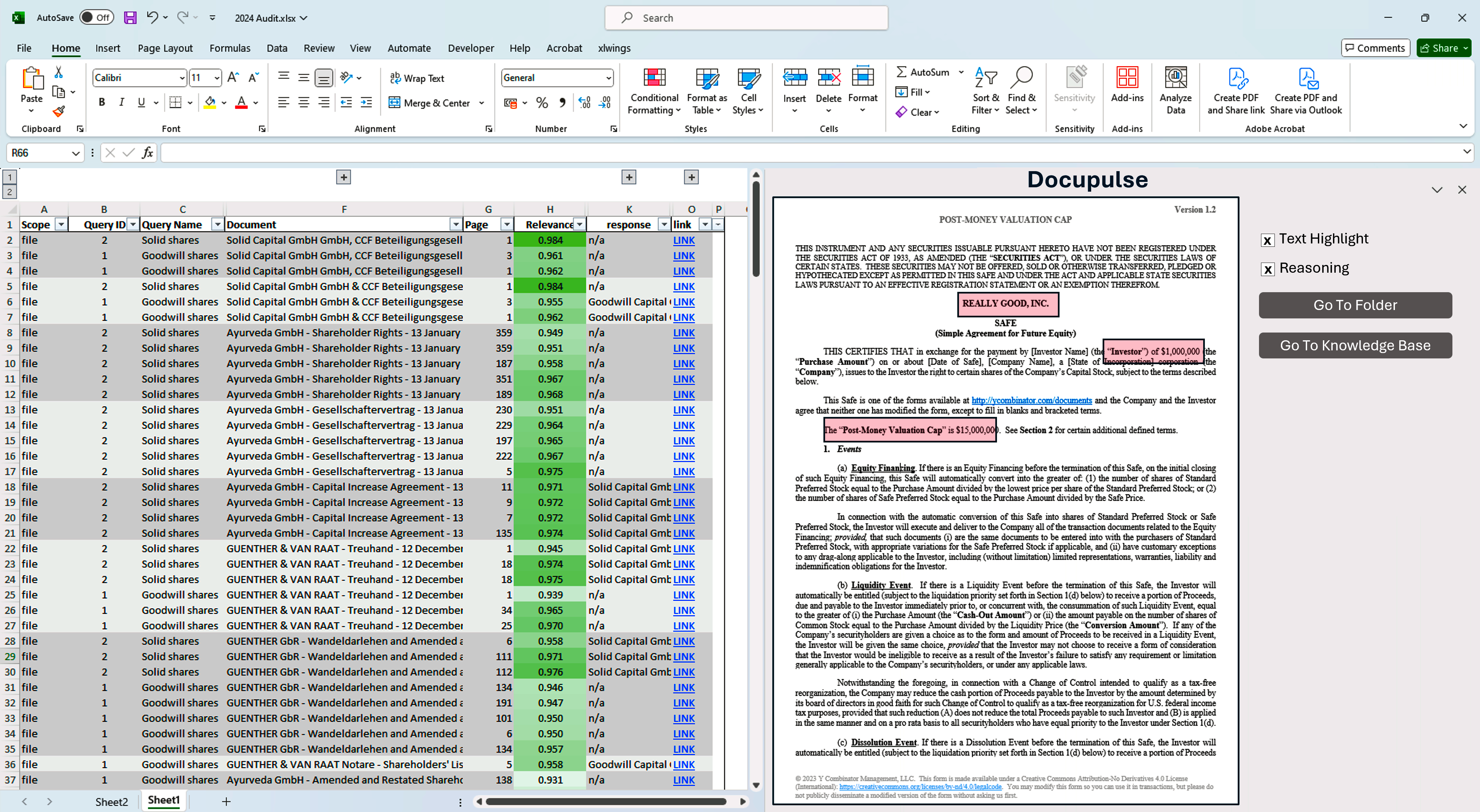The image size is (1480, 812).
Task: Click the Insert Function fx icon
Action: tap(148, 153)
